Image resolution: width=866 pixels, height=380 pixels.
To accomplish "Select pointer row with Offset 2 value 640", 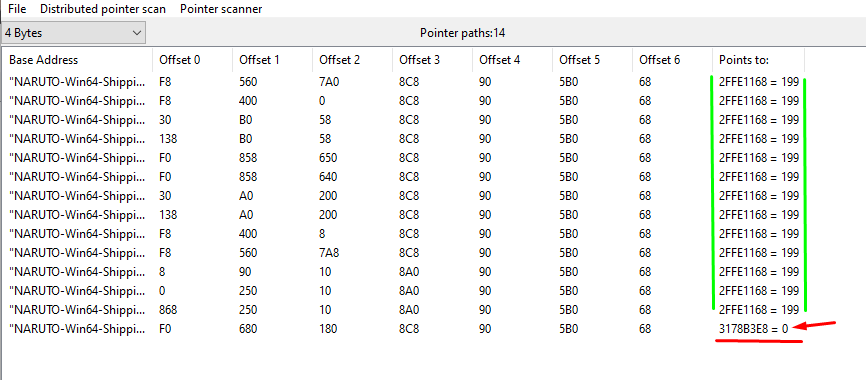I will tap(404, 177).
